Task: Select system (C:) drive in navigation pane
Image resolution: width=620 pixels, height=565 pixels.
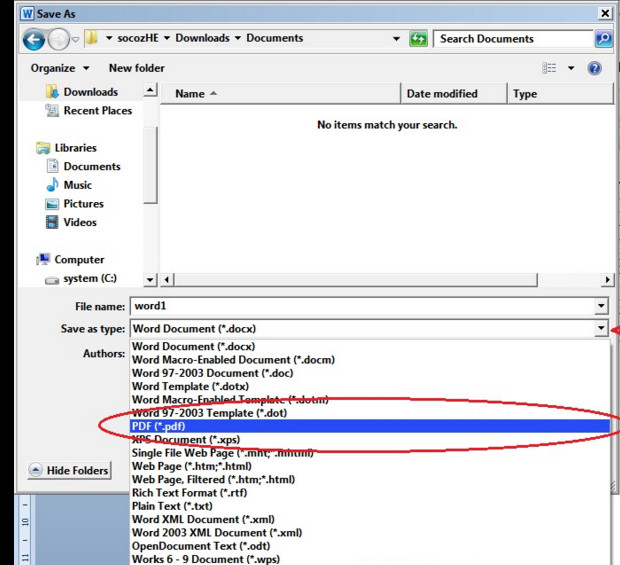Action: coord(81,278)
